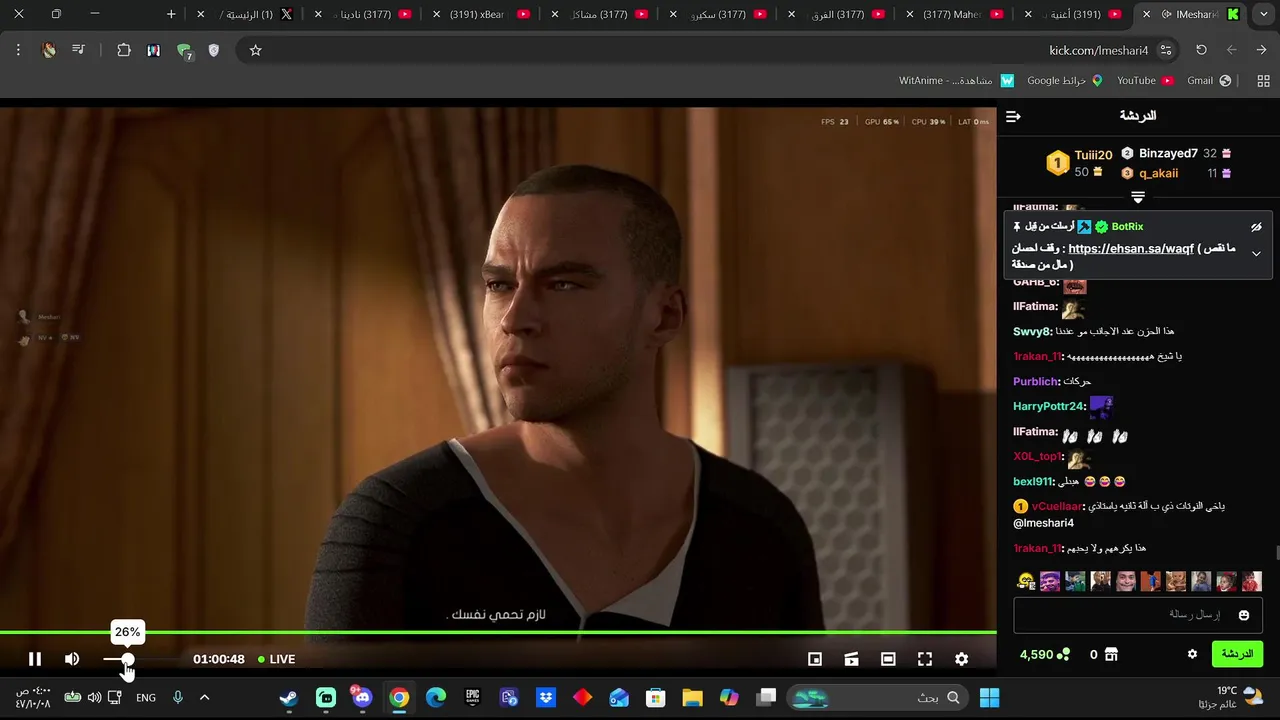Open the shield extension icon

213,50
